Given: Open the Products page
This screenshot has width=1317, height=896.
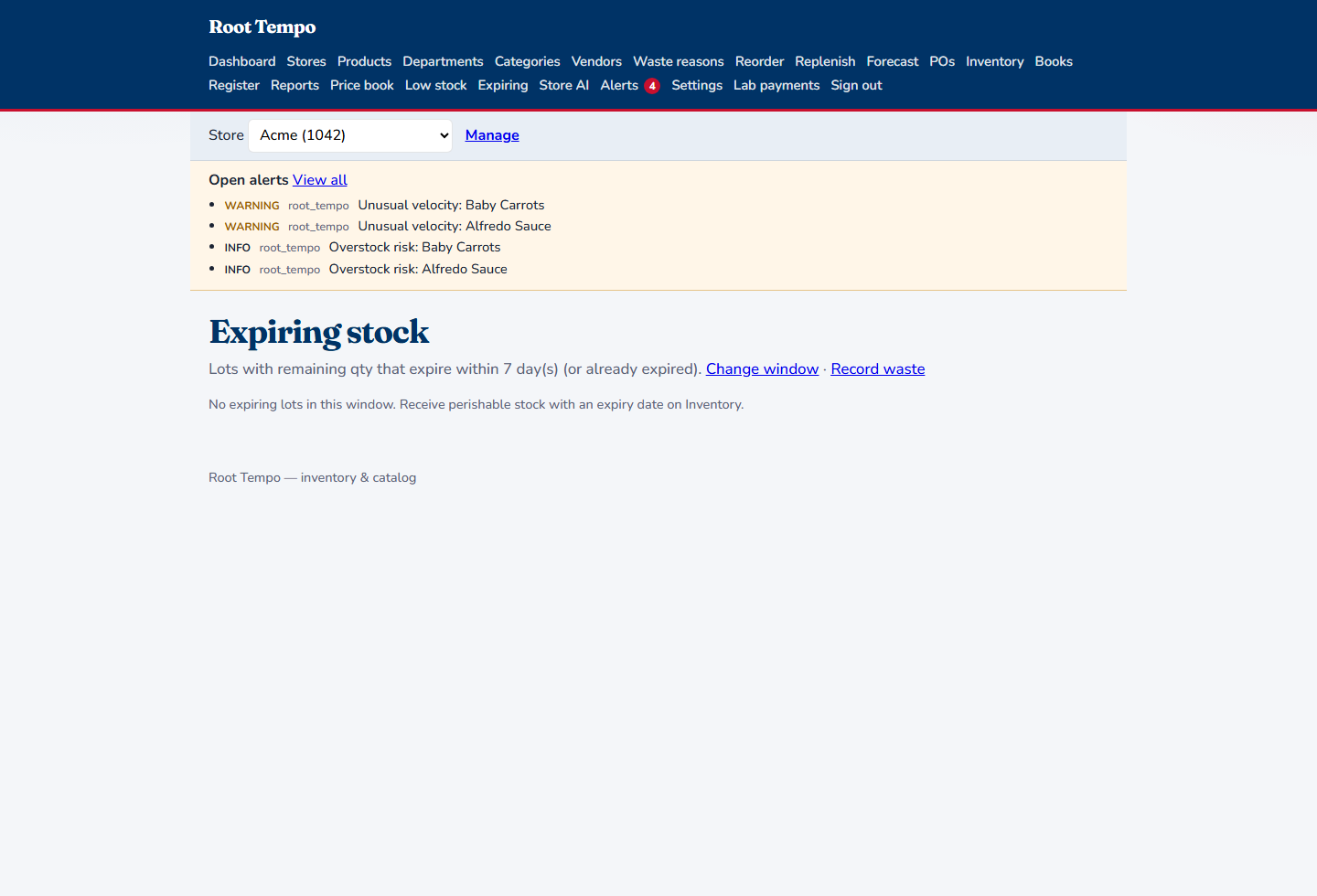Looking at the screenshot, I should pyautogui.click(x=364, y=61).
